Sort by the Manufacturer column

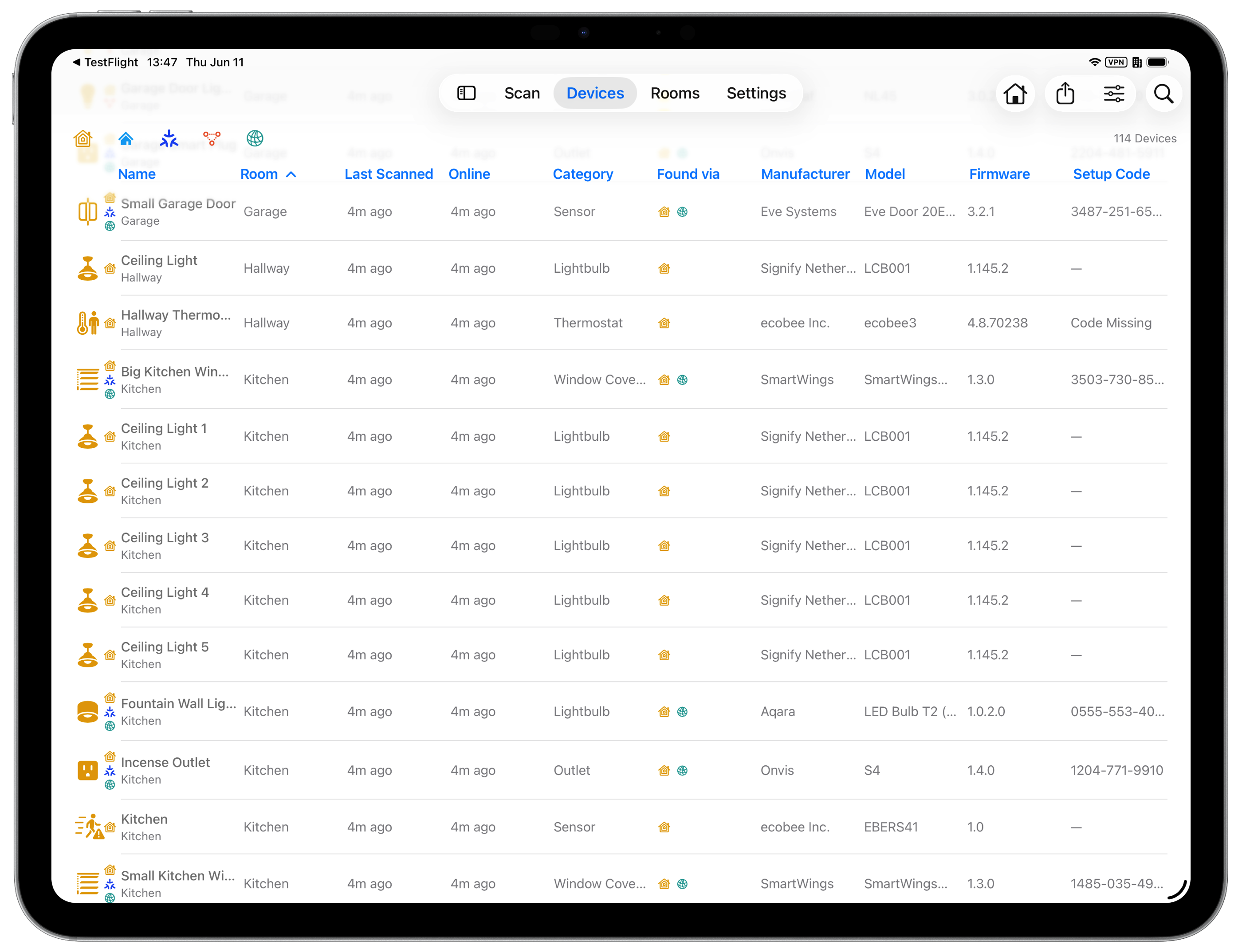pyautogui.click(x=805, y=174)
